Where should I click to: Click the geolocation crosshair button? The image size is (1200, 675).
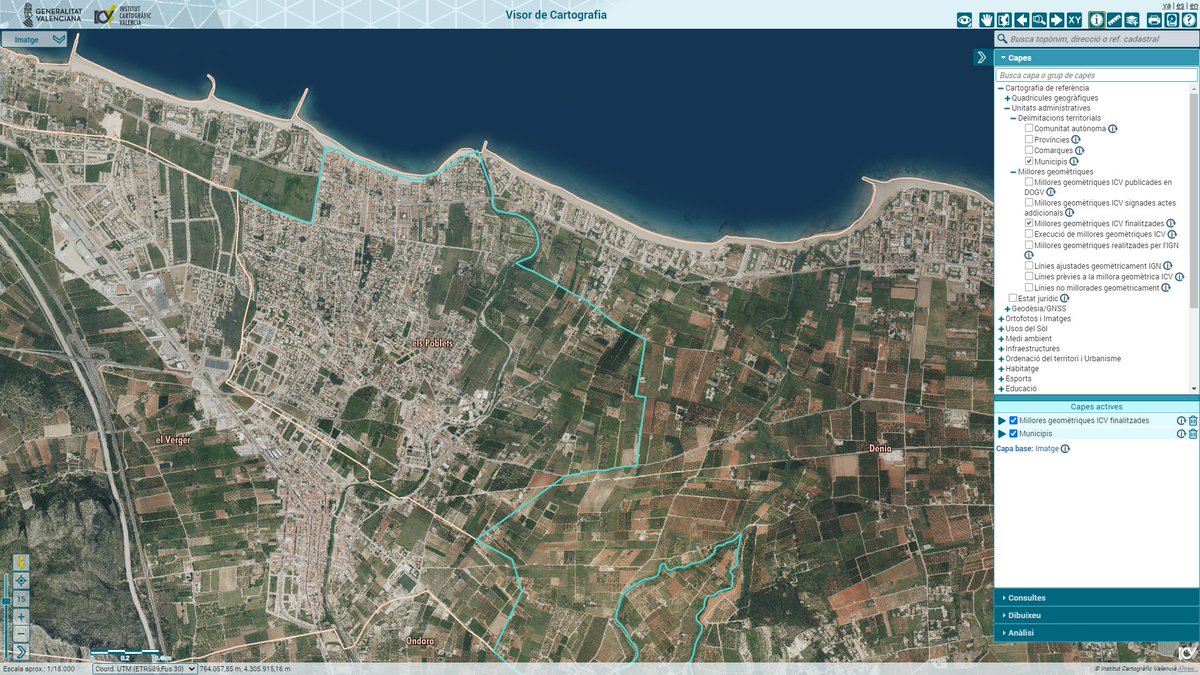coord(21,580)
